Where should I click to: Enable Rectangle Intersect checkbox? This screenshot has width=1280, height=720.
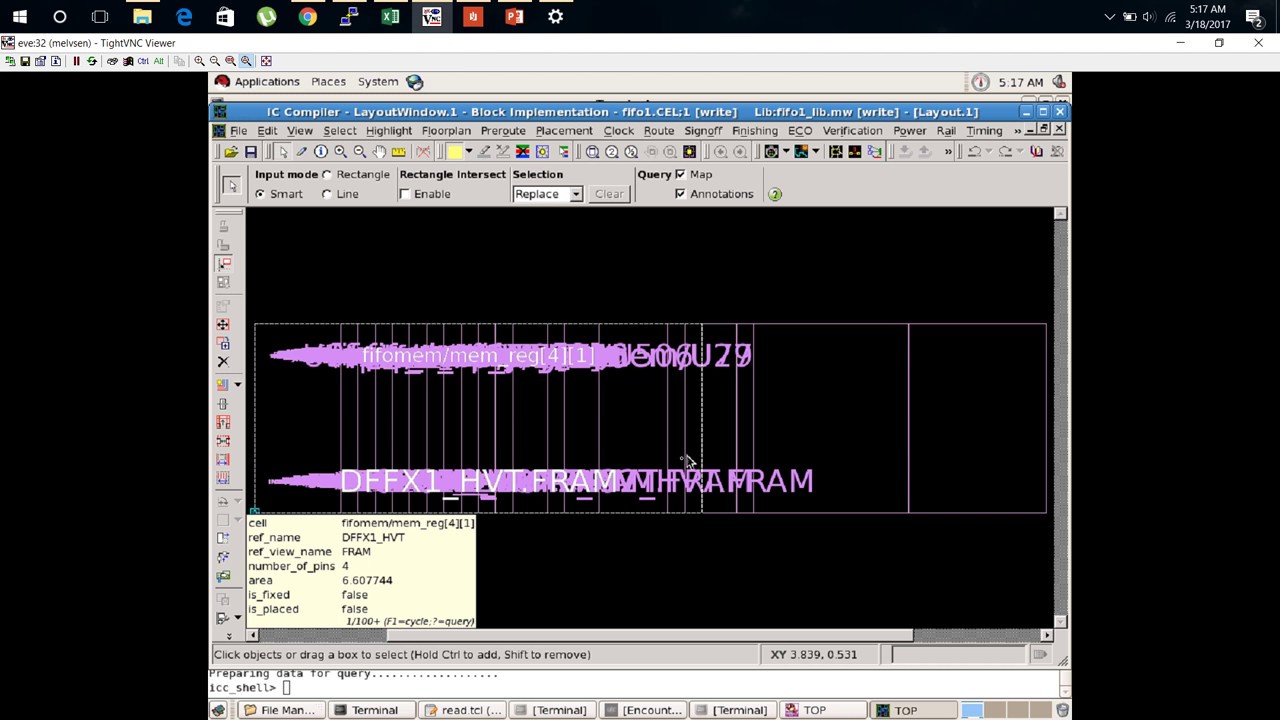405,194
